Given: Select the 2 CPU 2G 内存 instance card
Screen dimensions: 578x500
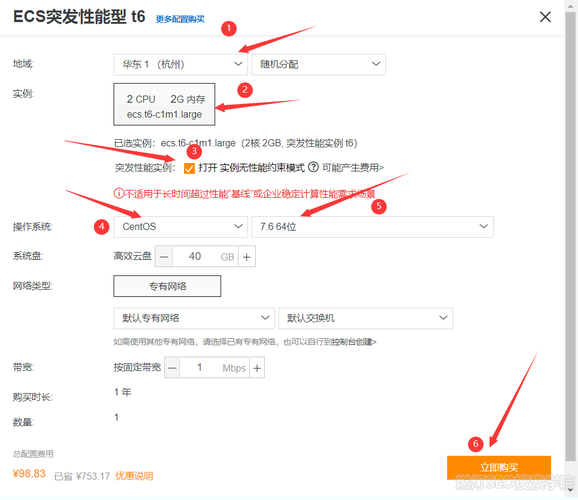Looking at the screenshot, I should [x=164, y=104].
